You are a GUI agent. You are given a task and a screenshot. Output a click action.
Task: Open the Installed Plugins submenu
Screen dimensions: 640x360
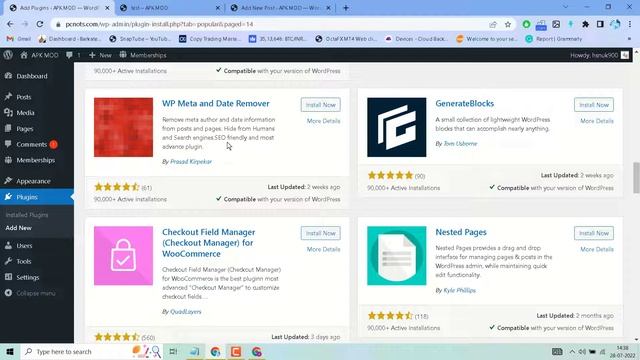coord(27,215)
